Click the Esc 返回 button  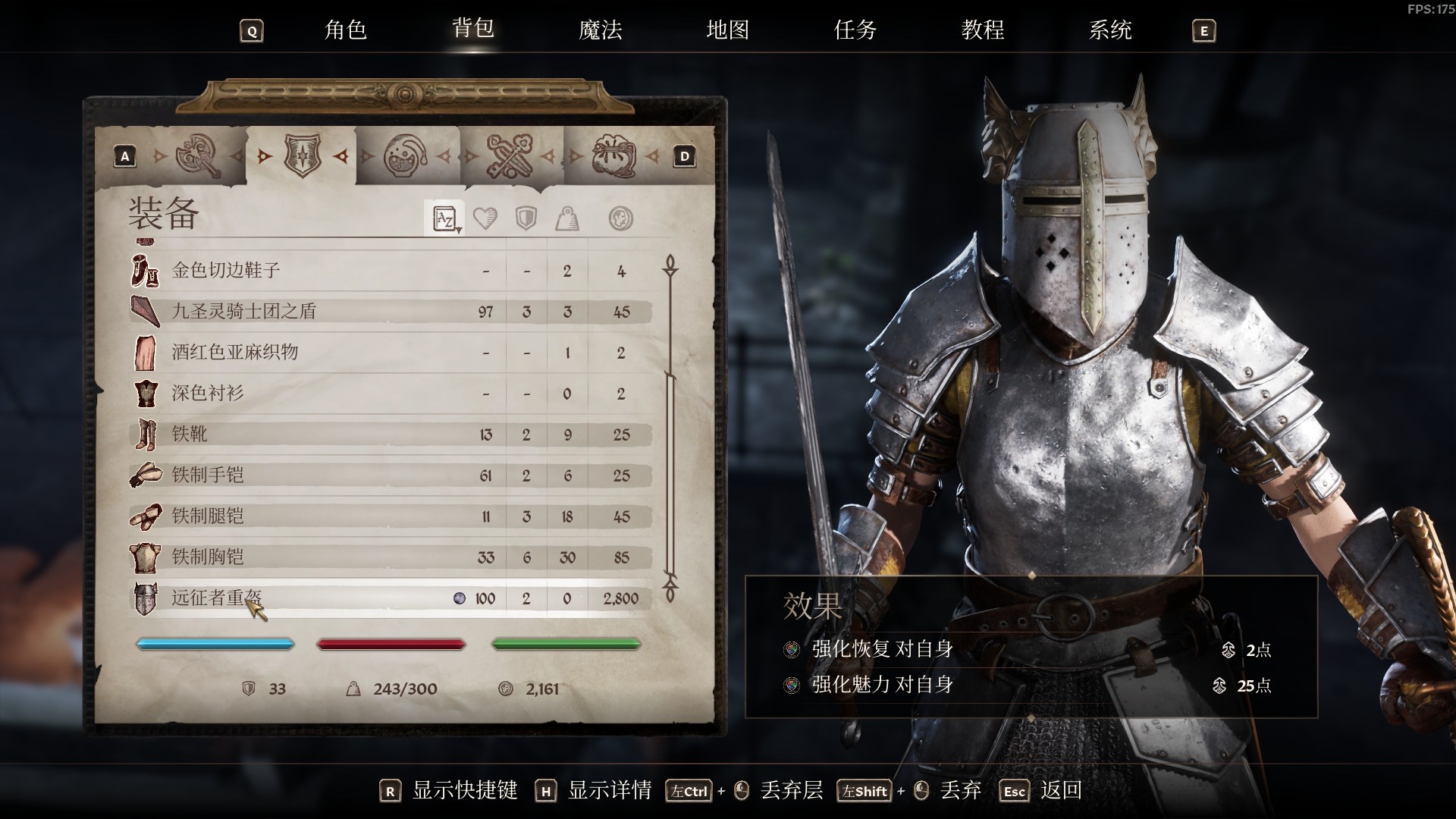click(1040, 791)
